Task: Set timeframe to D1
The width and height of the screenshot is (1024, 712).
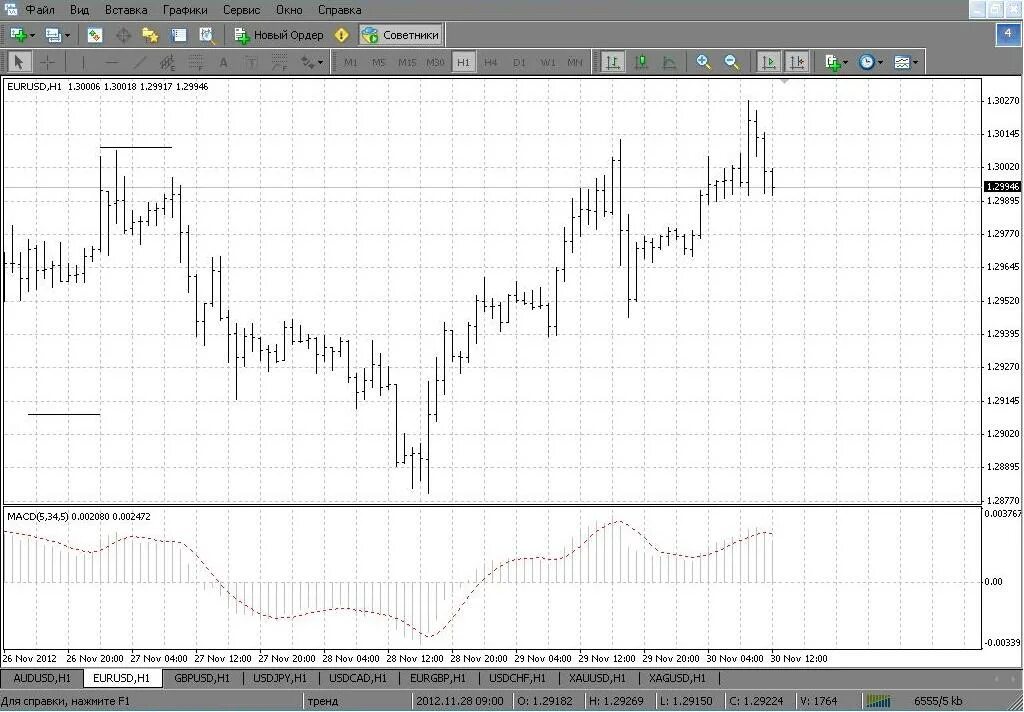Action: pos(519,63)
